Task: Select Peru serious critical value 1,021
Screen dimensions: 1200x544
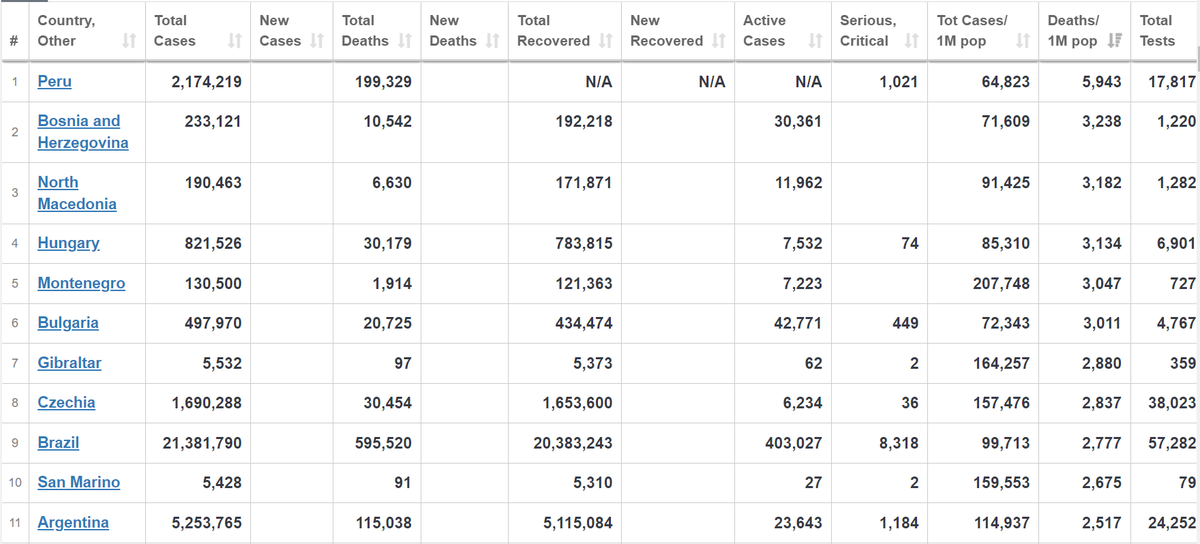Action: (899, 82)
